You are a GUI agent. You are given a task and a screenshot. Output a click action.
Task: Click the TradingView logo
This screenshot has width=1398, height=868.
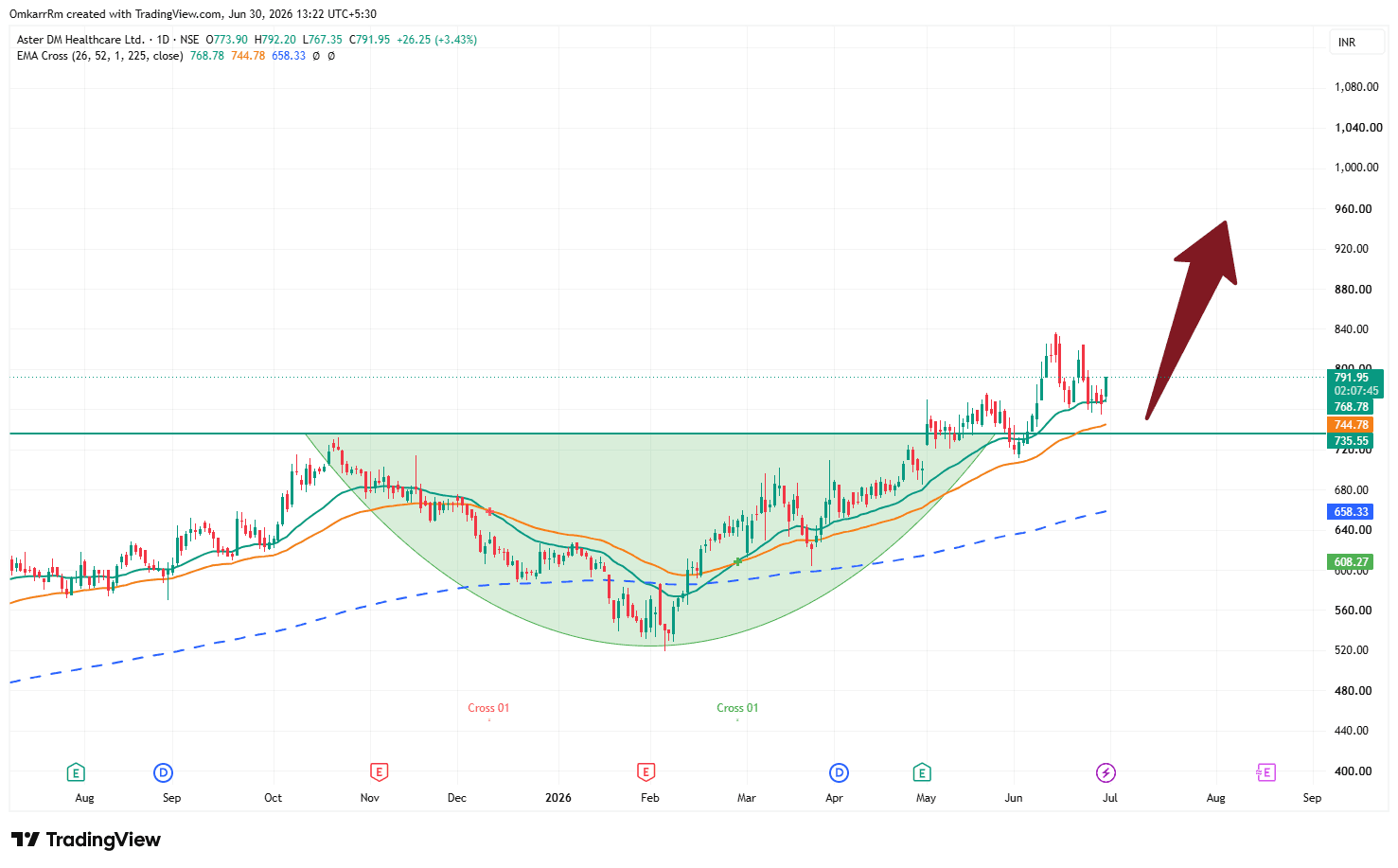86,840
